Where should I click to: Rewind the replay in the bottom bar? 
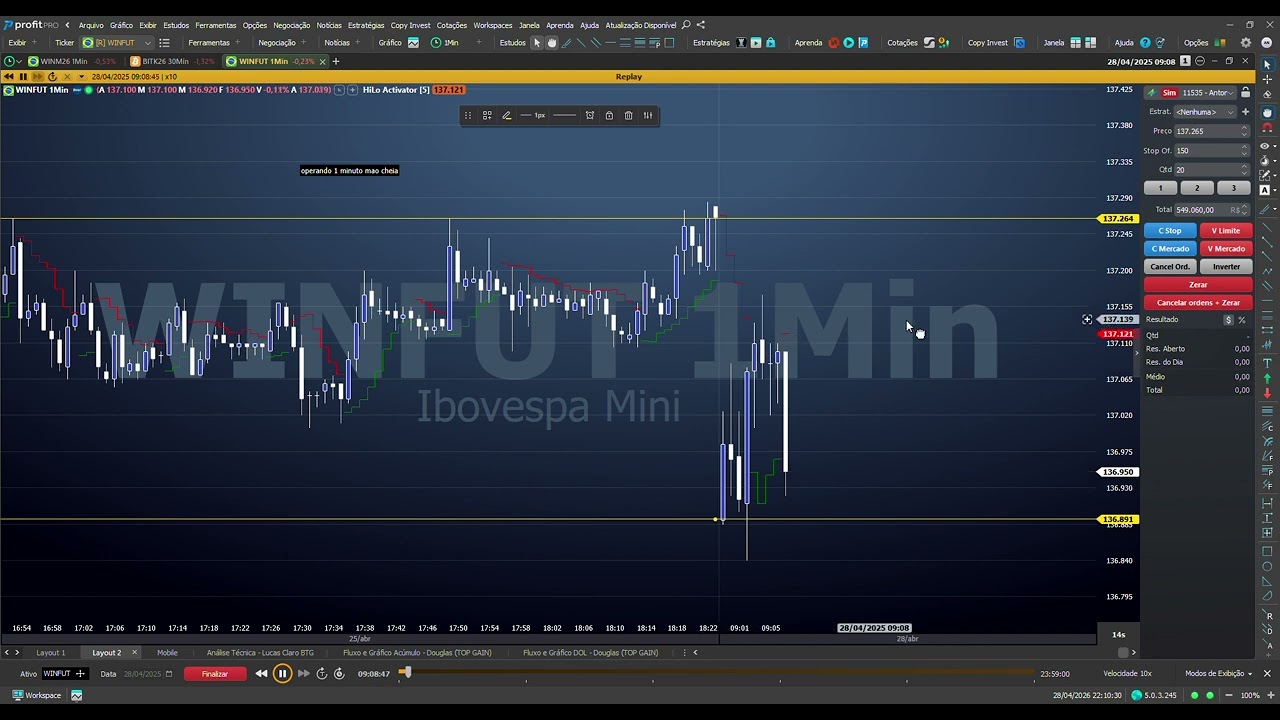coord(261,674)
